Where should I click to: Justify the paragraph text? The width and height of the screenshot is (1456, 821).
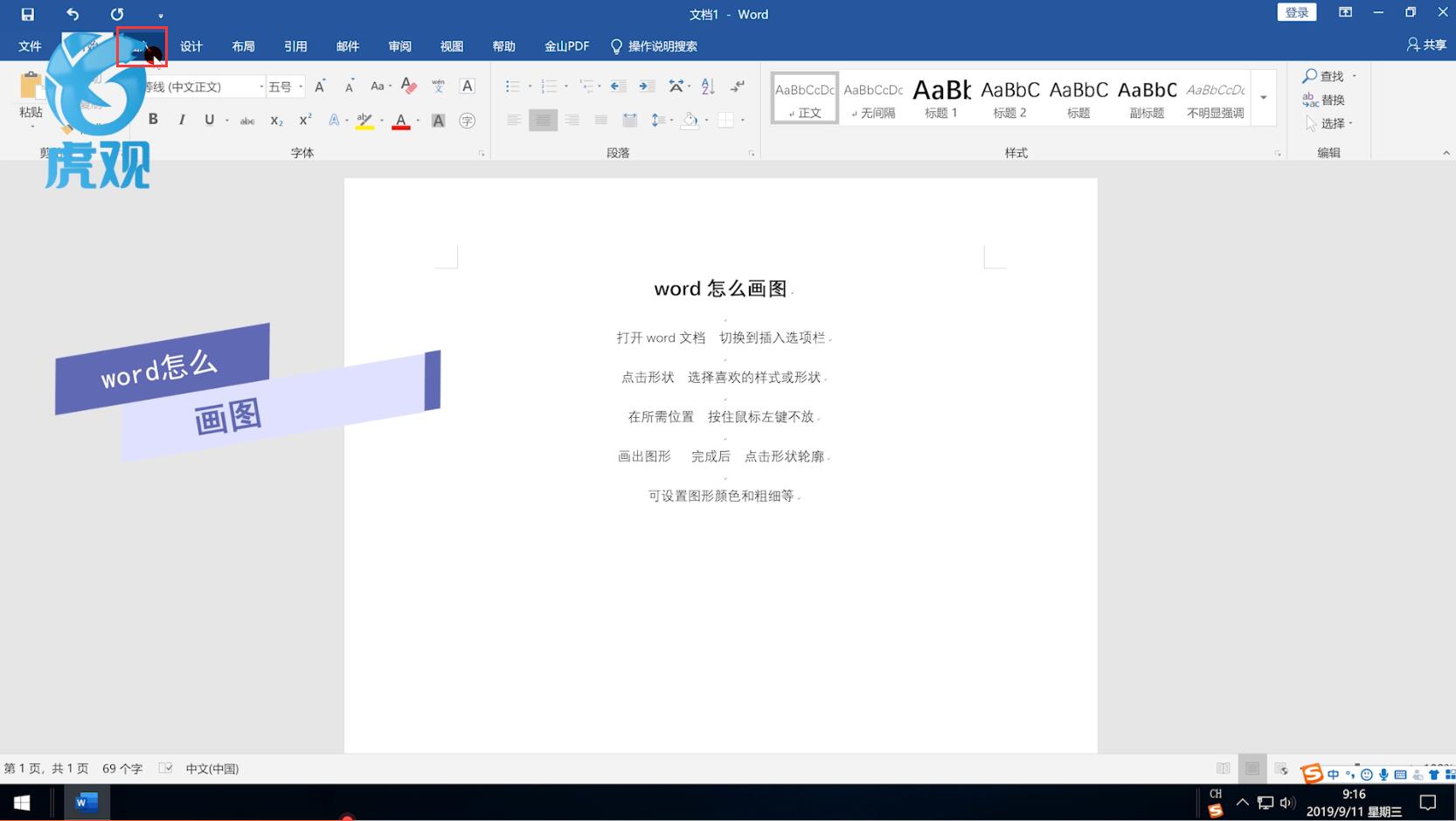point(600,120)
